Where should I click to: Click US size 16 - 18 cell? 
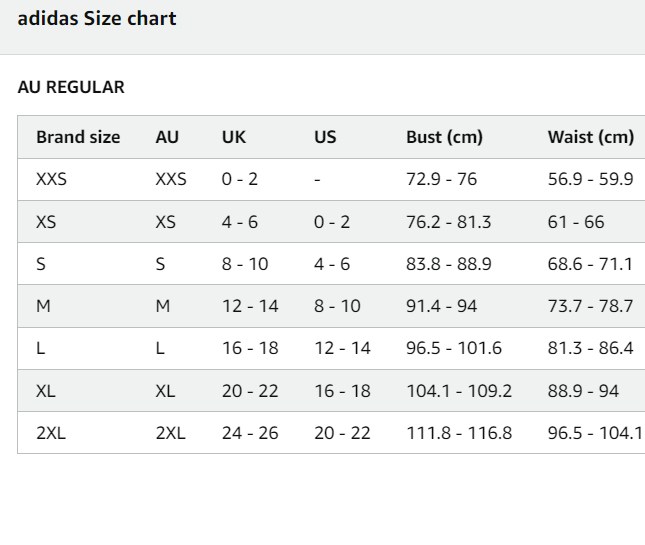pyautogui.click(x=342, y=391)
